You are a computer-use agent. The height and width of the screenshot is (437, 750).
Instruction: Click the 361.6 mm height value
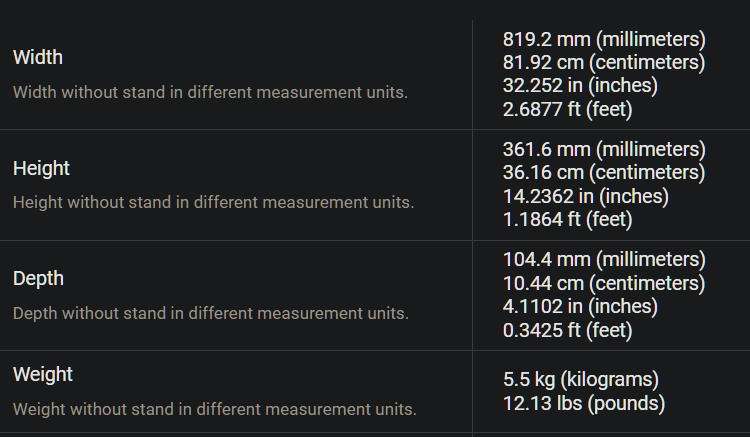coord(604,150)
